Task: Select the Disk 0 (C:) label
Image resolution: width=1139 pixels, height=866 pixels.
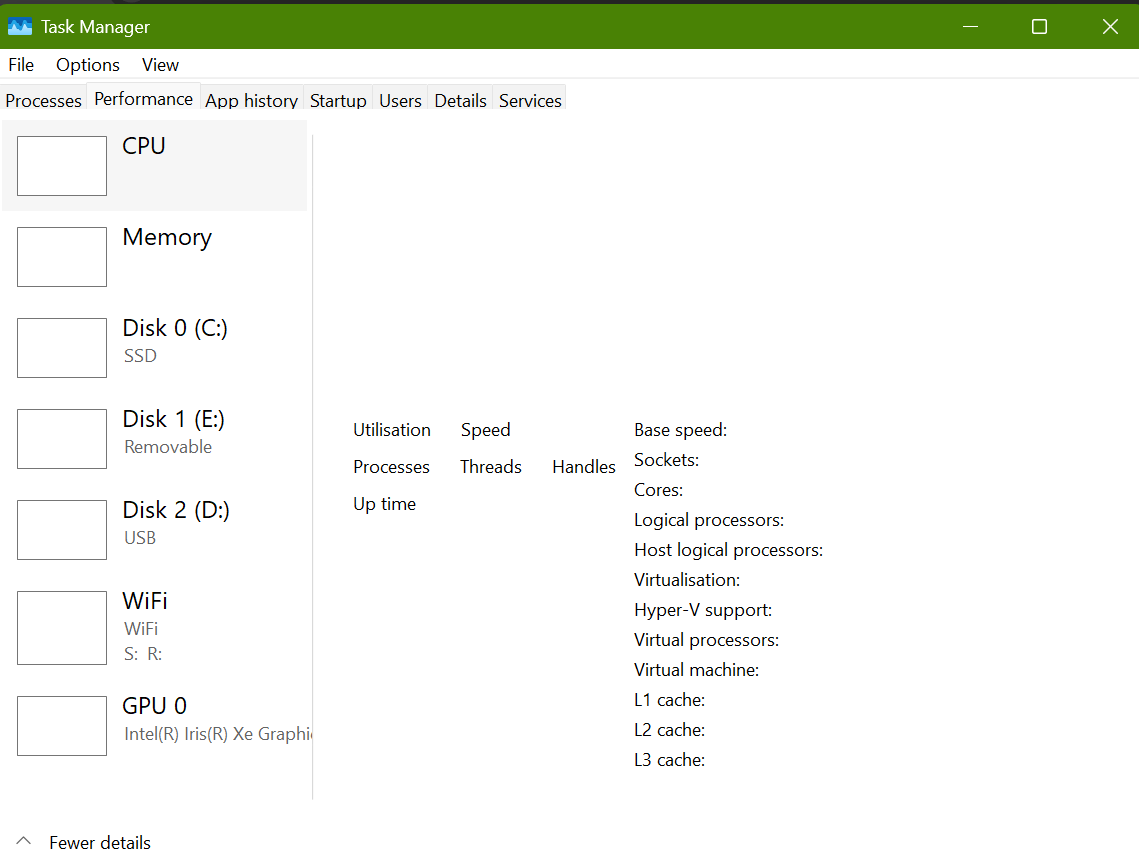Action: [175, 328]
